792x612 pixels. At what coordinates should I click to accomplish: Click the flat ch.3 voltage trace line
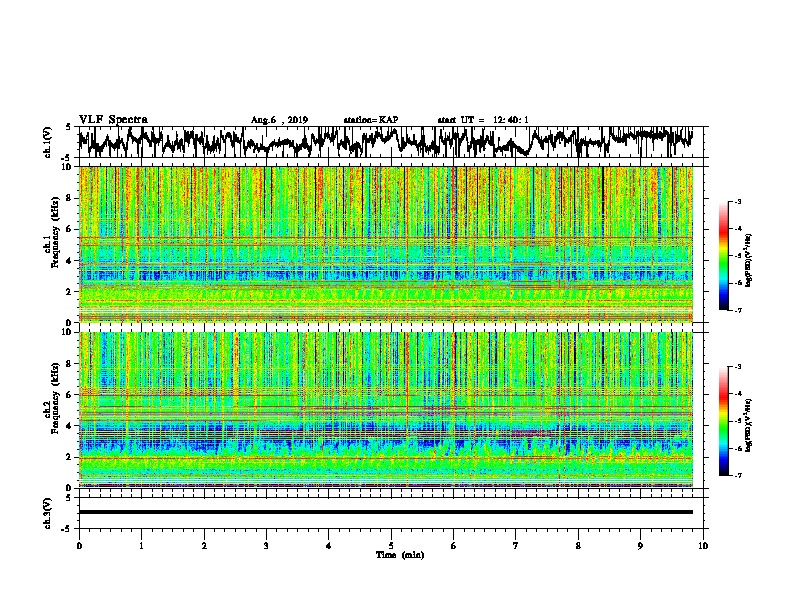tap(386, 512)
